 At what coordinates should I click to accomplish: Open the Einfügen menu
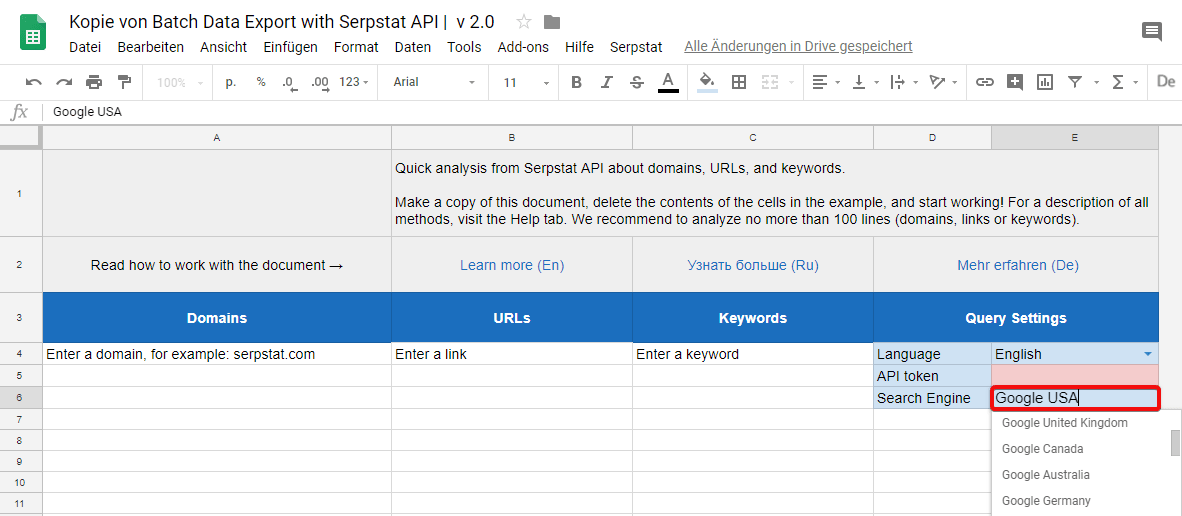coord(290,47)
